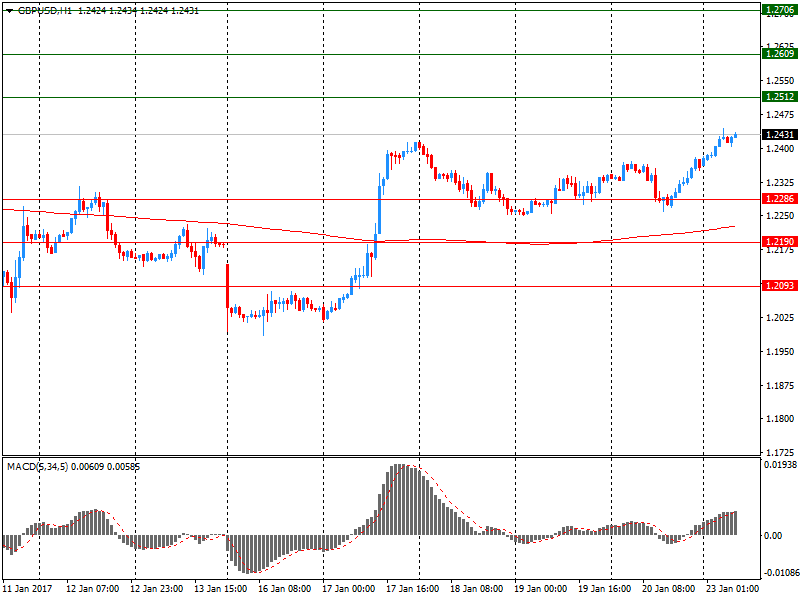Click the current price label 1.2431

click(x=780, y=134)
